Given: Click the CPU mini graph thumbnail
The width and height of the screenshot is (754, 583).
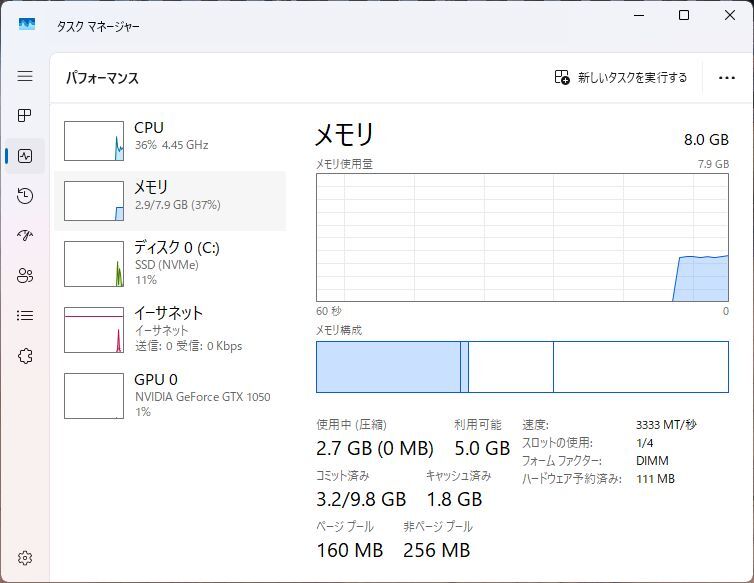Looking at the screenshot, I should pos(94,141).
